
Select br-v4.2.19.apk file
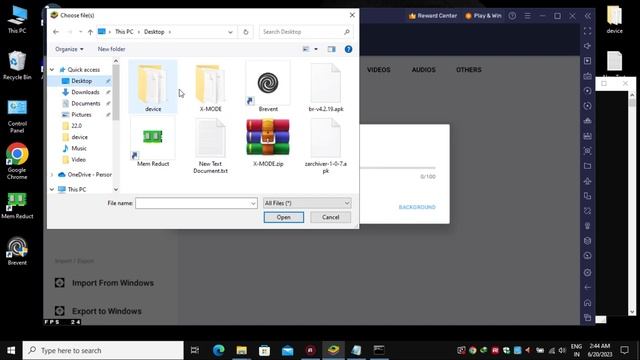click(326, 87)
